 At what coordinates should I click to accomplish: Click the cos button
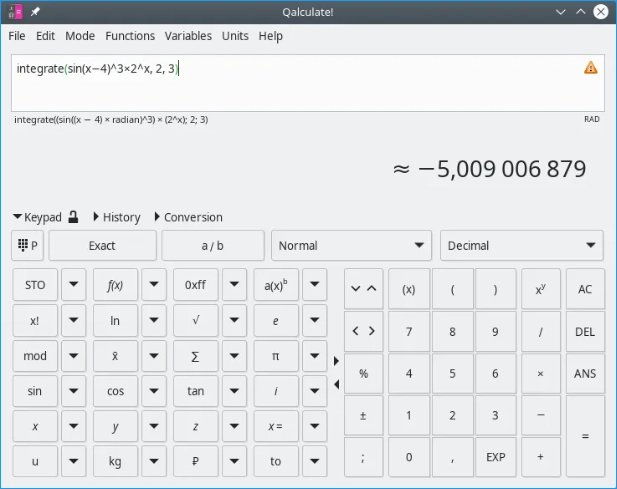tap(115, 391)
